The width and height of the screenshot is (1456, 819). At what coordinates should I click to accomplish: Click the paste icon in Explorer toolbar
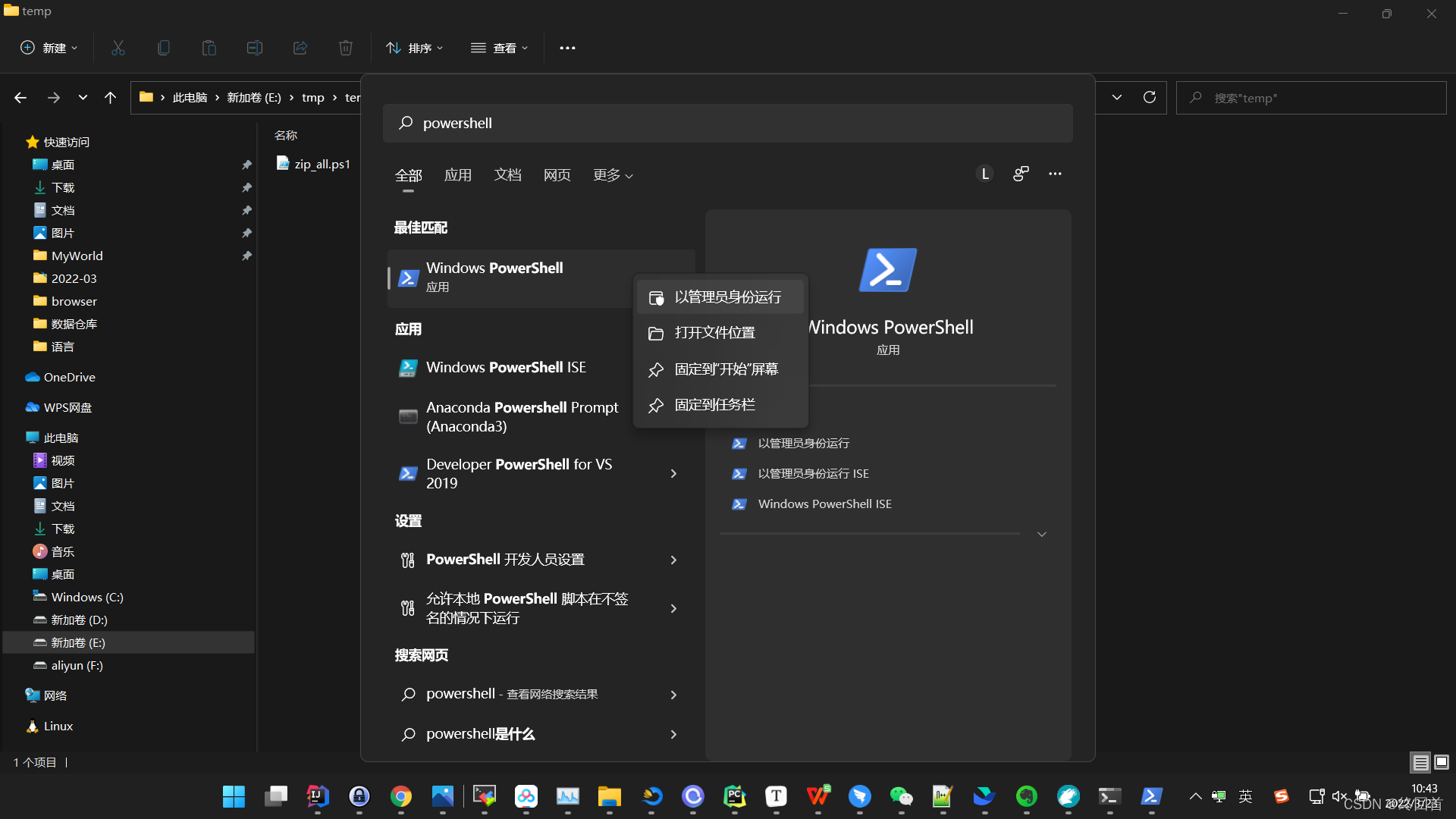[209, 48]
